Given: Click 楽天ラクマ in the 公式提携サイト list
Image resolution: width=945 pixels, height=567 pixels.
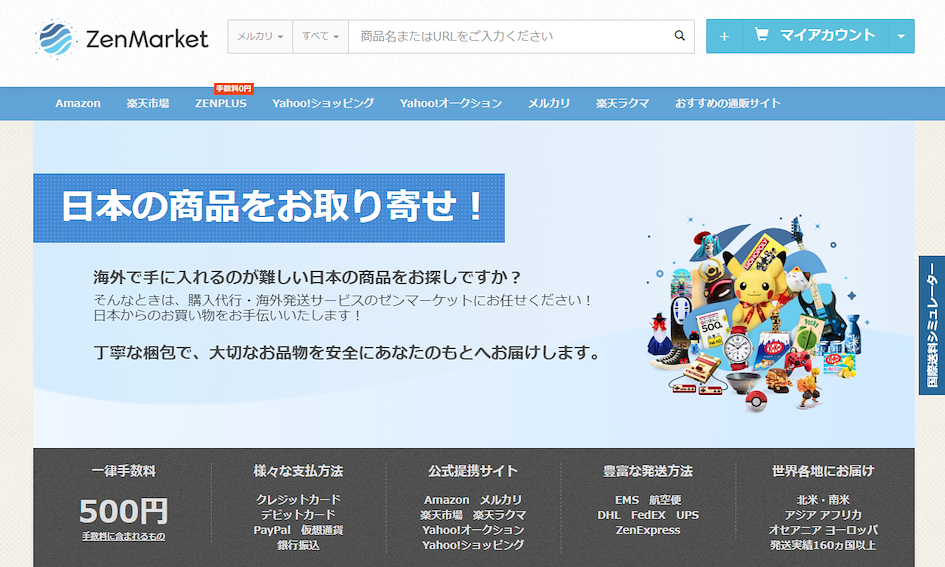Looking at the screenshot, I should pos(500,515).
